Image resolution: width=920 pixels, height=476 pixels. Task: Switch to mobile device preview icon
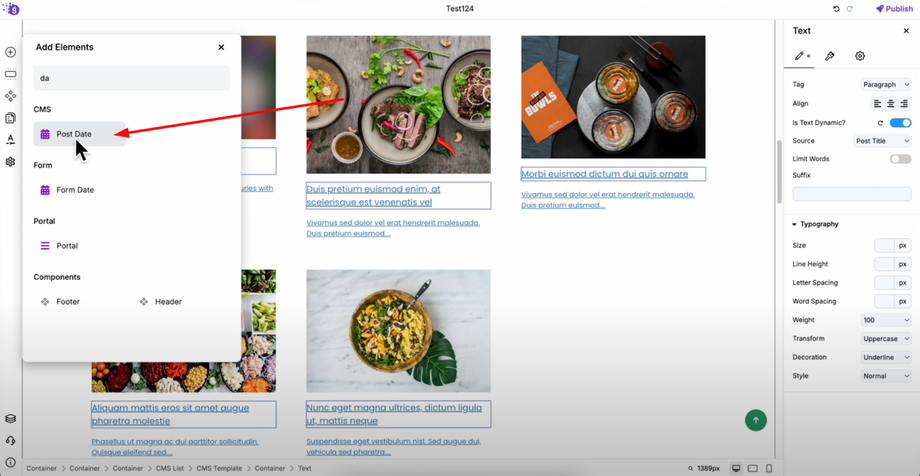click(x=769, y=468)
